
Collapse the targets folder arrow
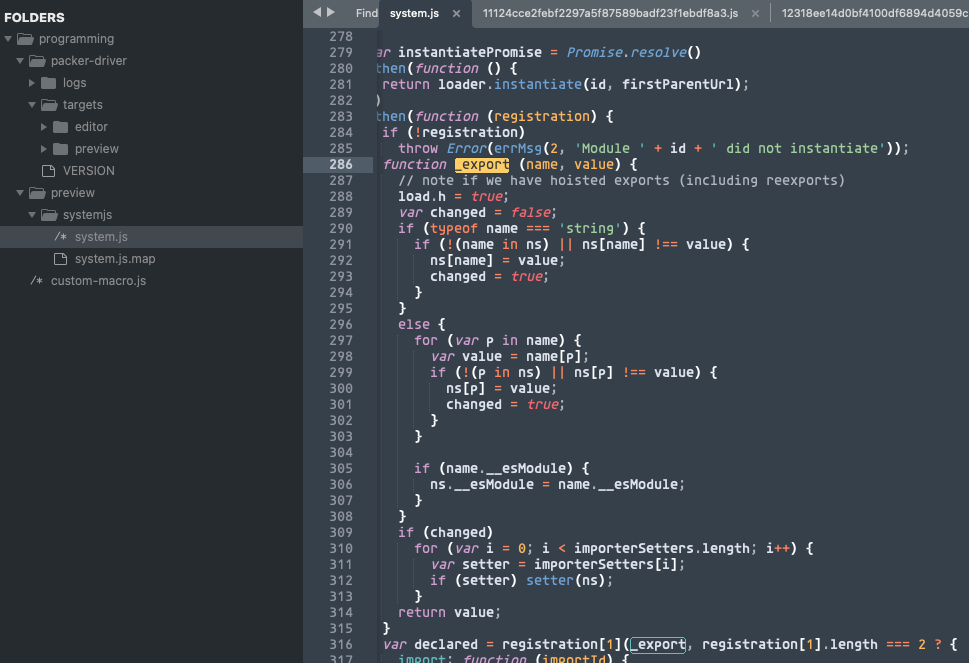click(32, 105)
